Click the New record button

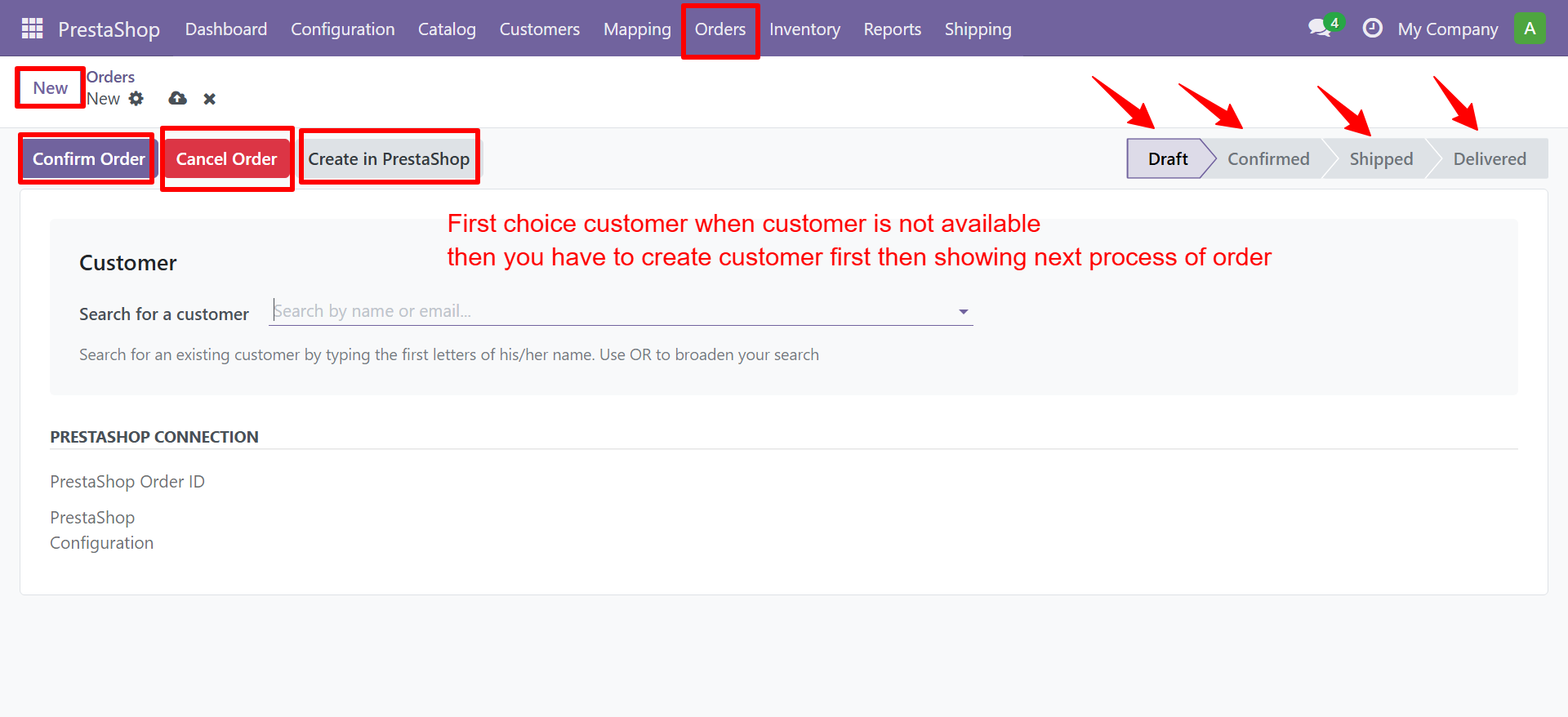51,88
